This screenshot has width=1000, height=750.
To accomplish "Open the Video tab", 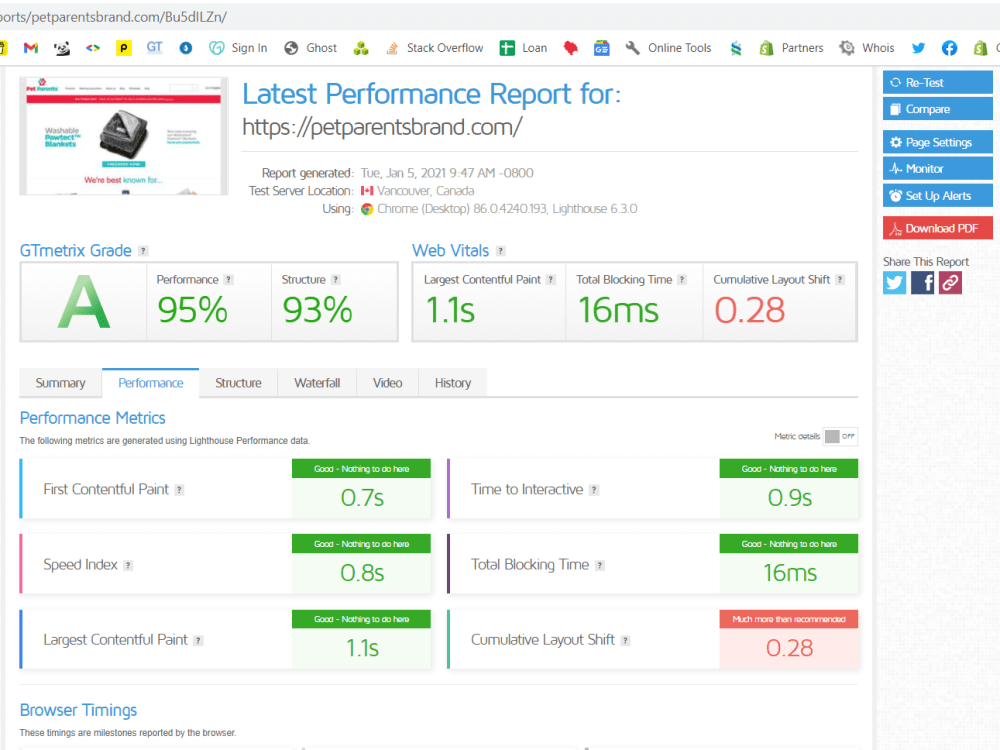I will point(387,383).
